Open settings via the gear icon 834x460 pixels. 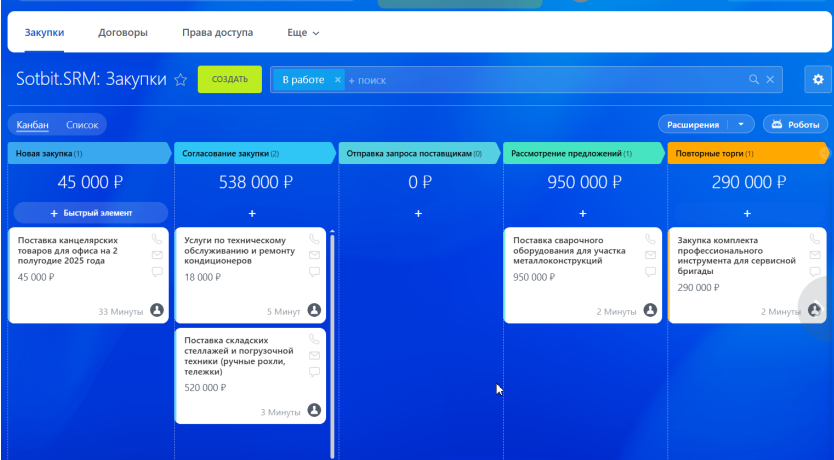(818, 79)
